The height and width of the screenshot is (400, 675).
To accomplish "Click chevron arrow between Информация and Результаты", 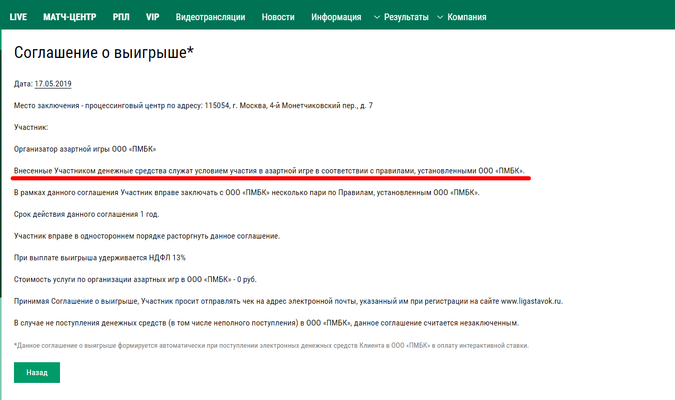I will 374,18.
